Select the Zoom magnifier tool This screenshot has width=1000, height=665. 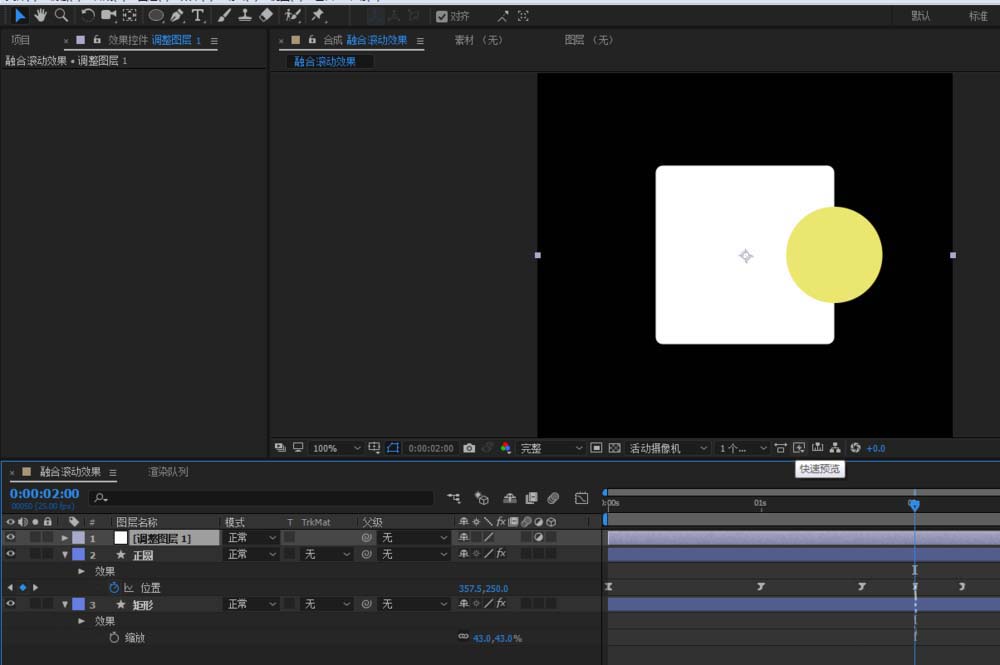pos(62,15)
